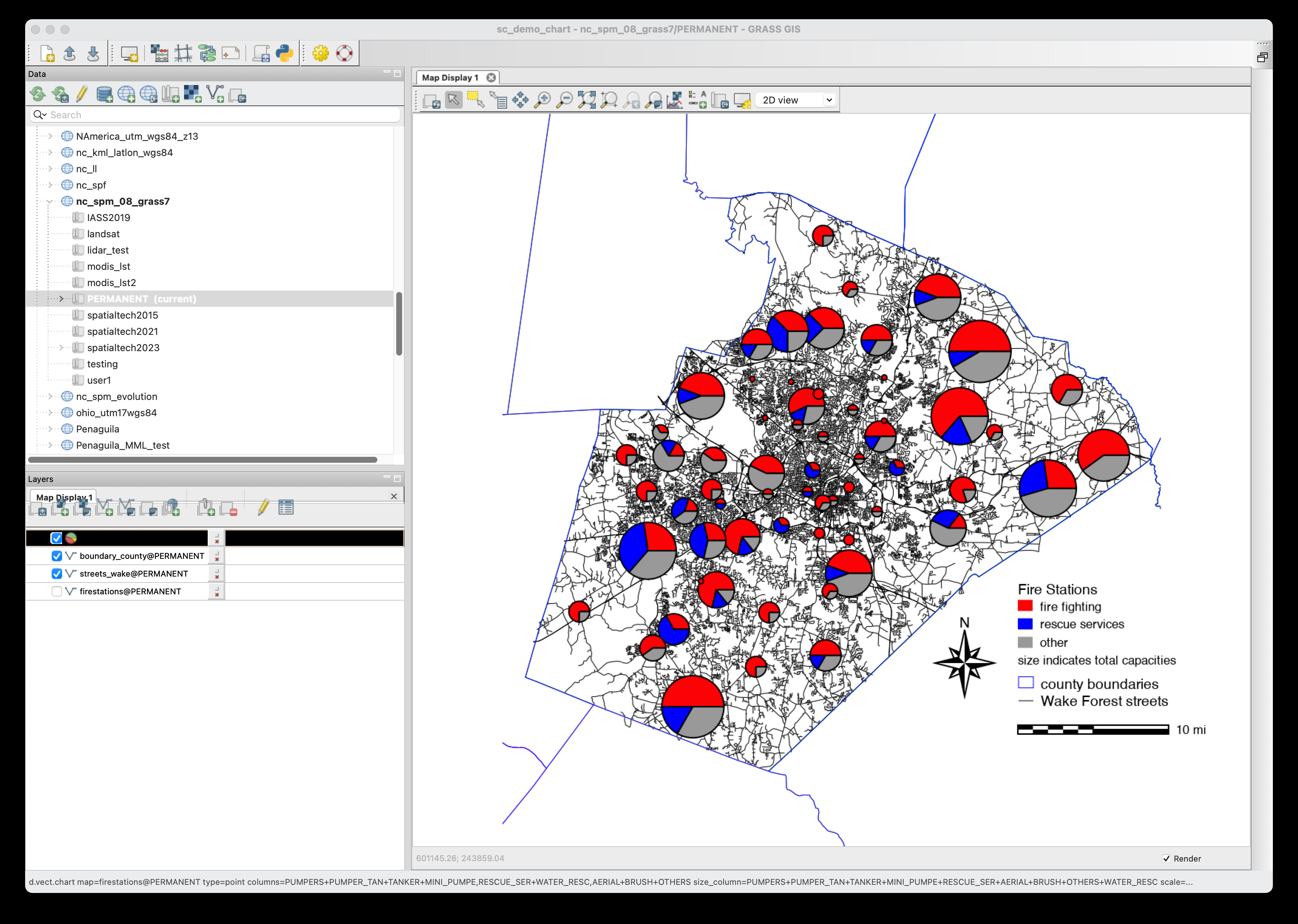
Task: Add or create a GRASS database
Action: pos(105,94)
